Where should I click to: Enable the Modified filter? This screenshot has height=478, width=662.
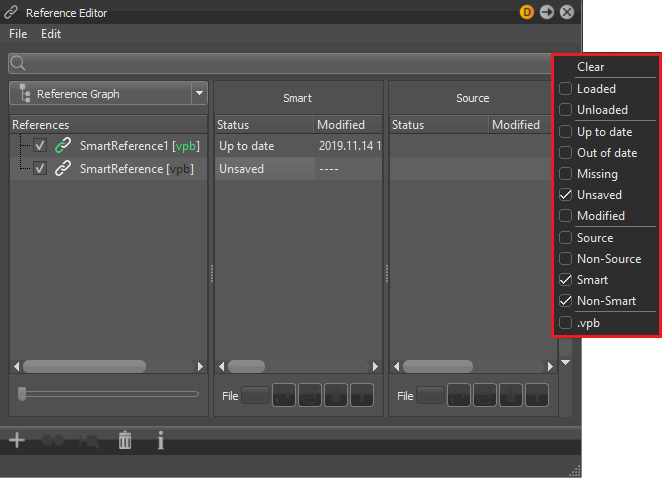pos(565,216)
